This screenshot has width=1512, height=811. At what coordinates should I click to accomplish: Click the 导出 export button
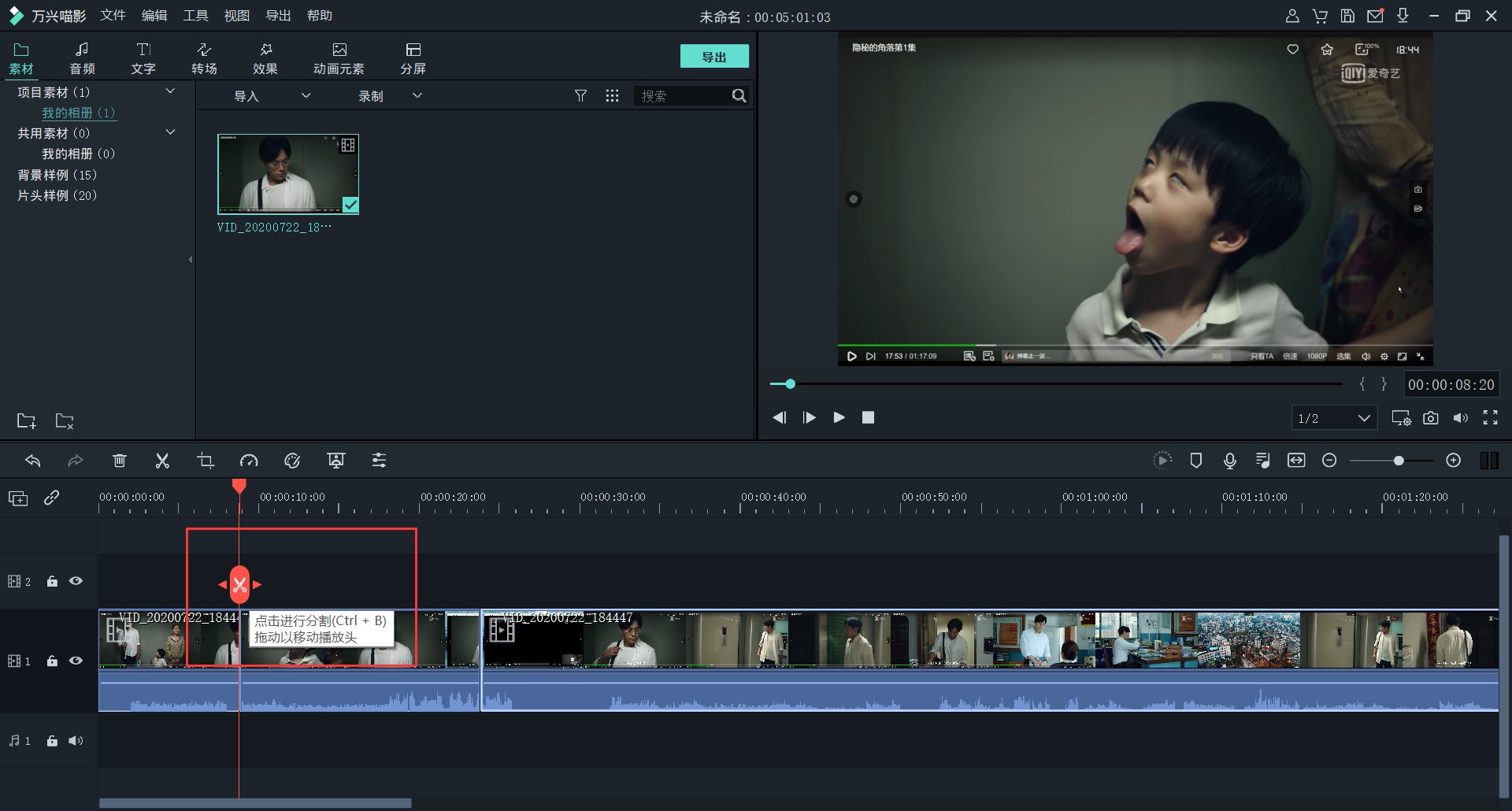tap(714, 57)
